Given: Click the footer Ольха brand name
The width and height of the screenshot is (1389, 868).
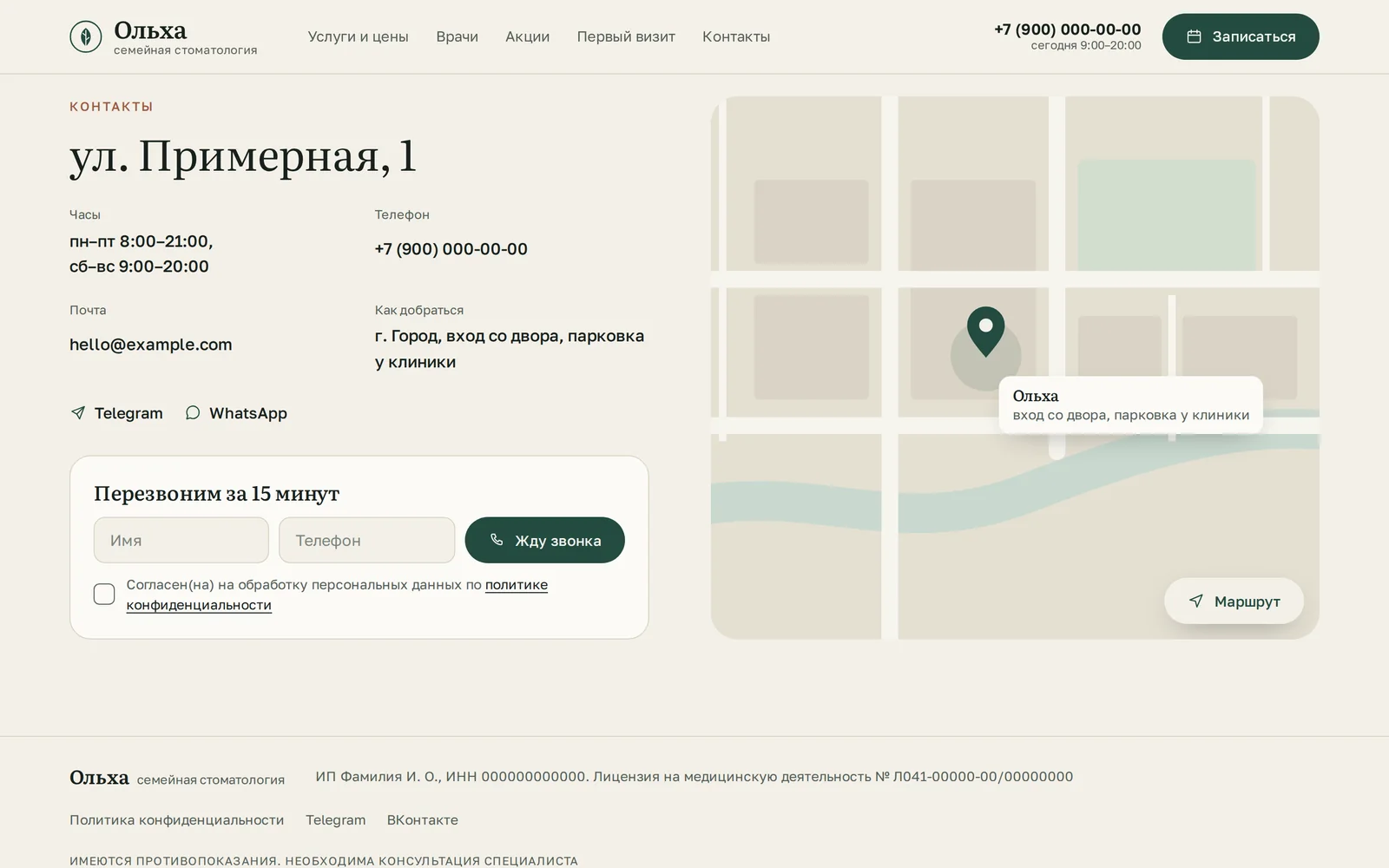Looking at the screenshot, I should (x=99, y=778).
